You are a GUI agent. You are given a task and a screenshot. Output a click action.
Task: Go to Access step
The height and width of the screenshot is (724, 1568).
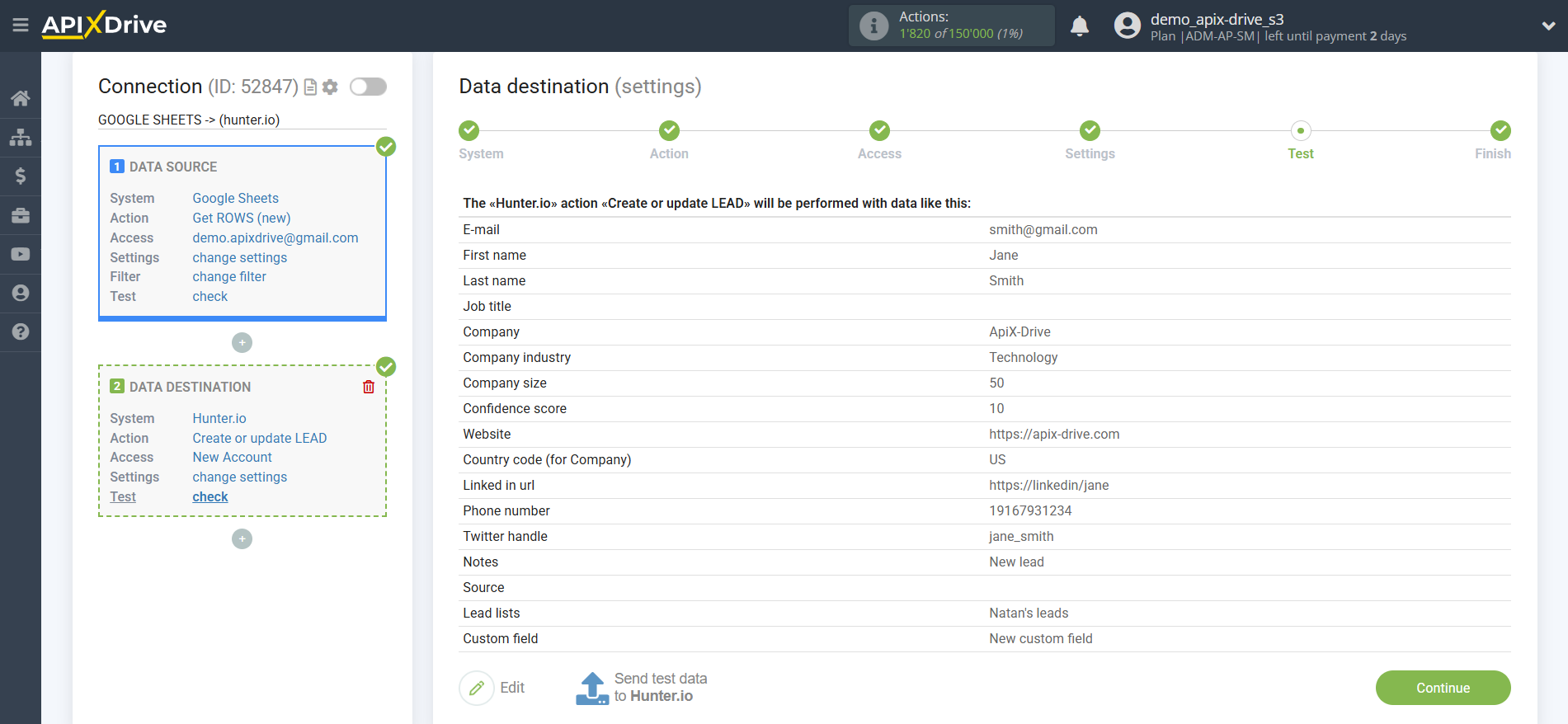point(879,130)
